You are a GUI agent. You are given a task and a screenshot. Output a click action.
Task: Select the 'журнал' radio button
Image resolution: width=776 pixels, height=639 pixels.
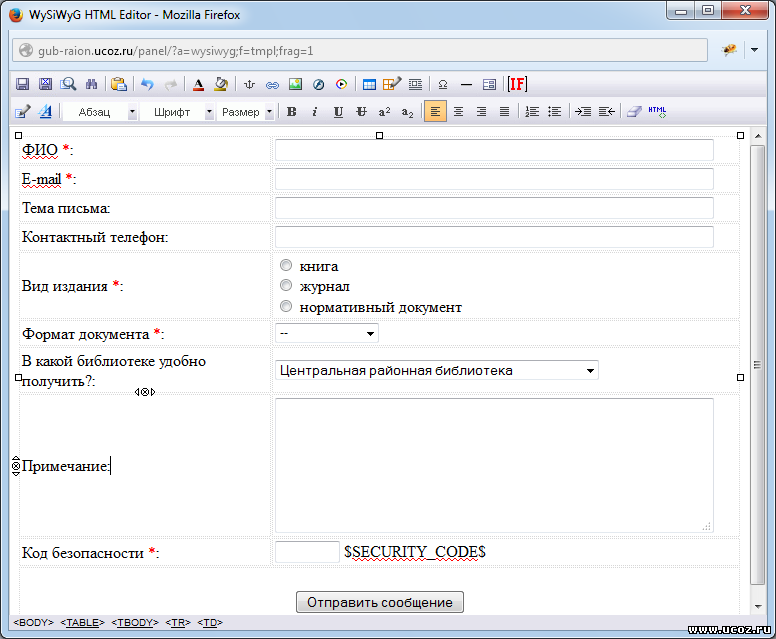click(286, 286)
